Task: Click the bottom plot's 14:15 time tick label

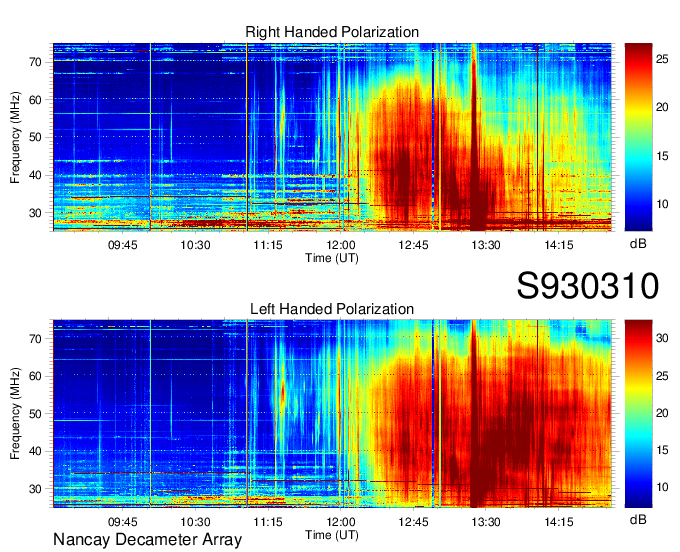Action: 559,522
